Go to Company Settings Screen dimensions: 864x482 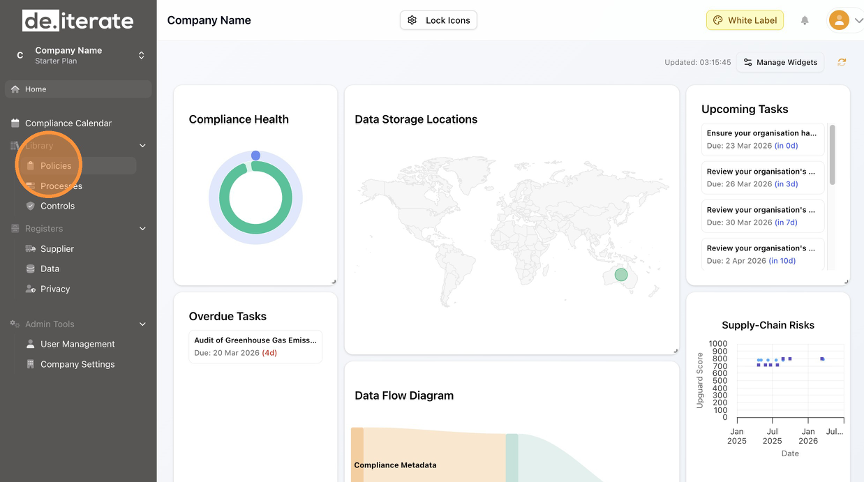(77, 364)
